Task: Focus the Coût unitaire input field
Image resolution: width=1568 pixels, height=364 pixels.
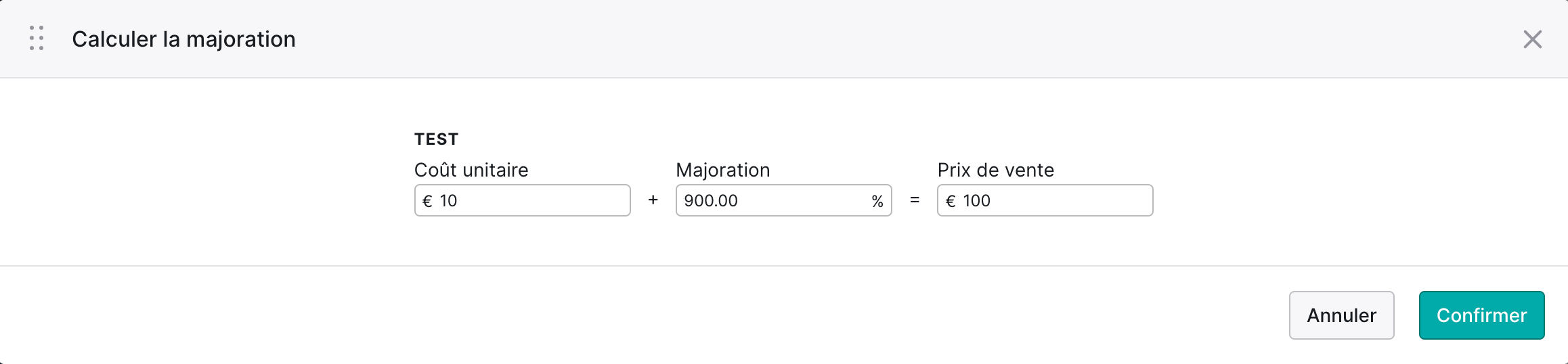Action: click(x=523, y=200)
